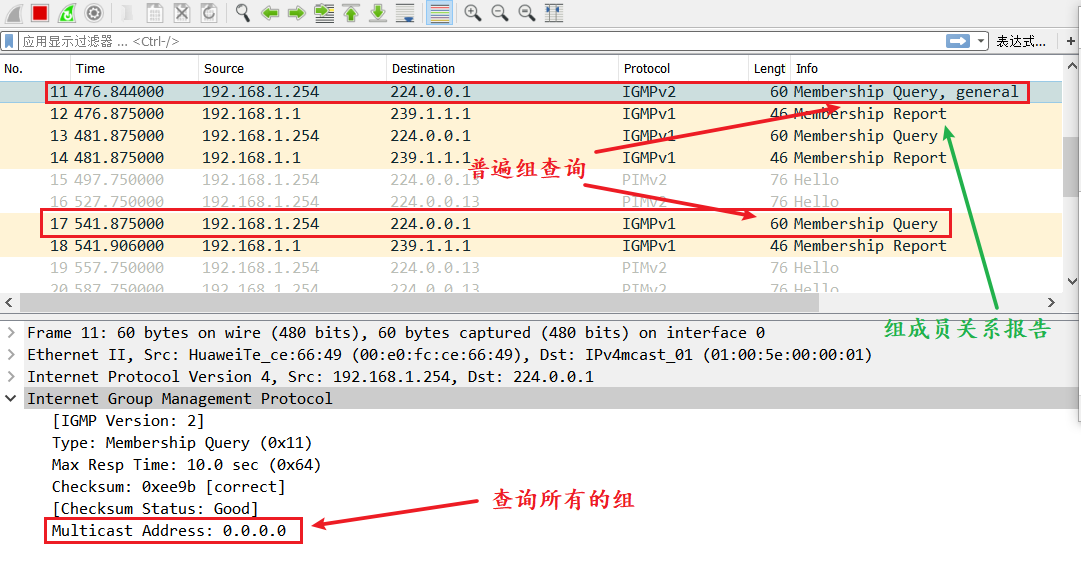This screenshot has height=580, width=1081.
Task: Select packet 12 Membership Report row
Action: point(531,114)
